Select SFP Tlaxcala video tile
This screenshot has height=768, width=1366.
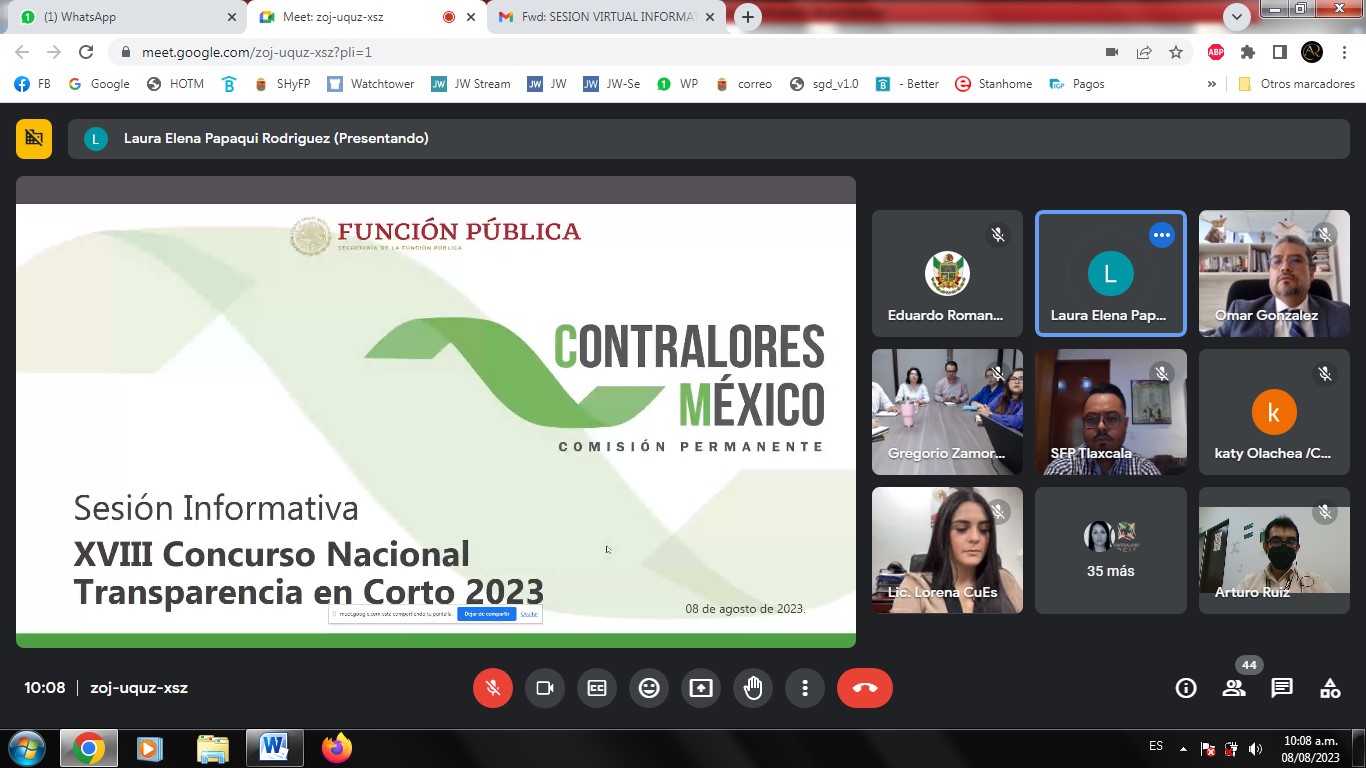(x=1111, y=411)
